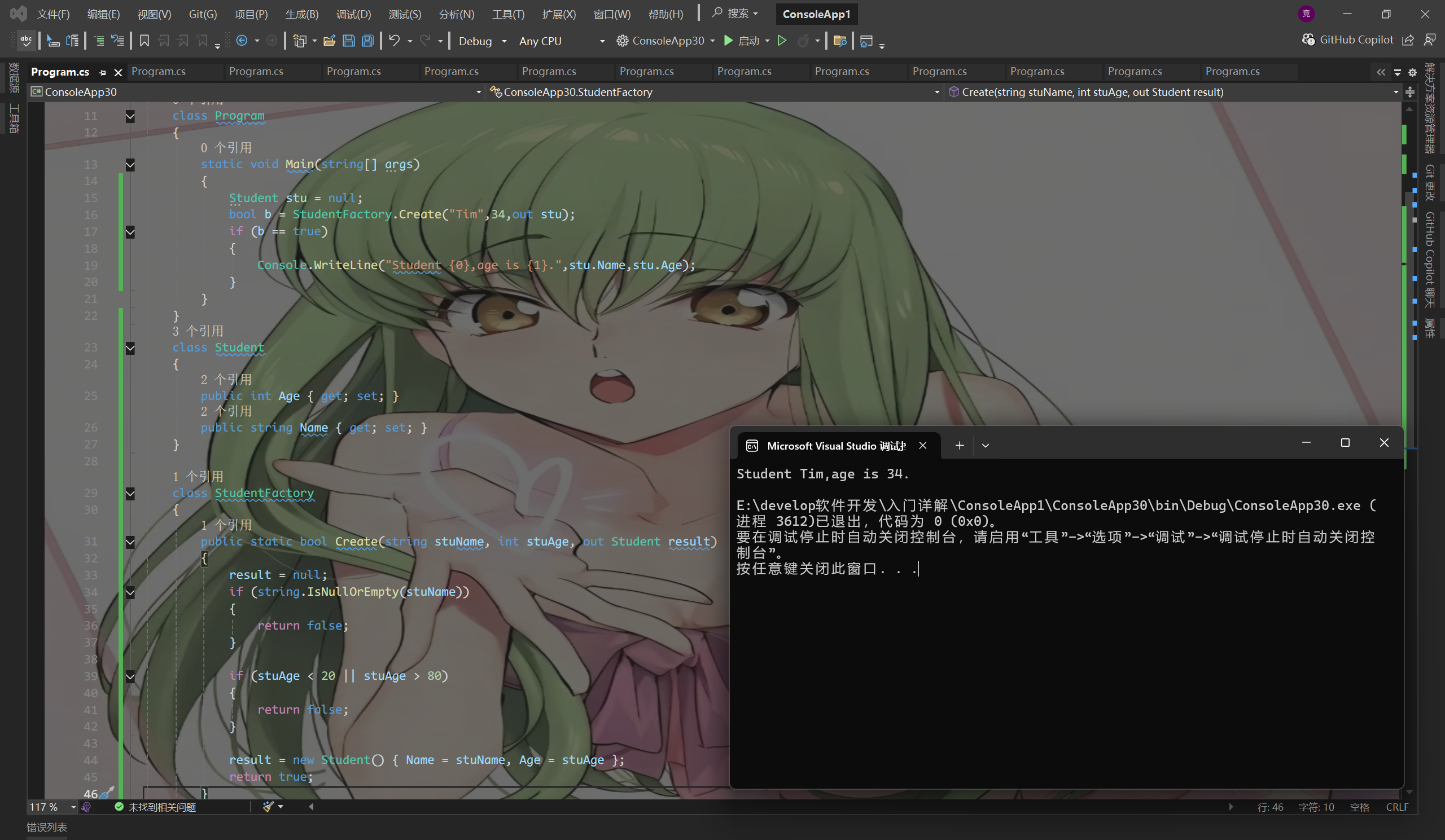Click the user account avatar in title bar
Viewport: 1445px width, 840px height.
click(x=1306, y=14)
